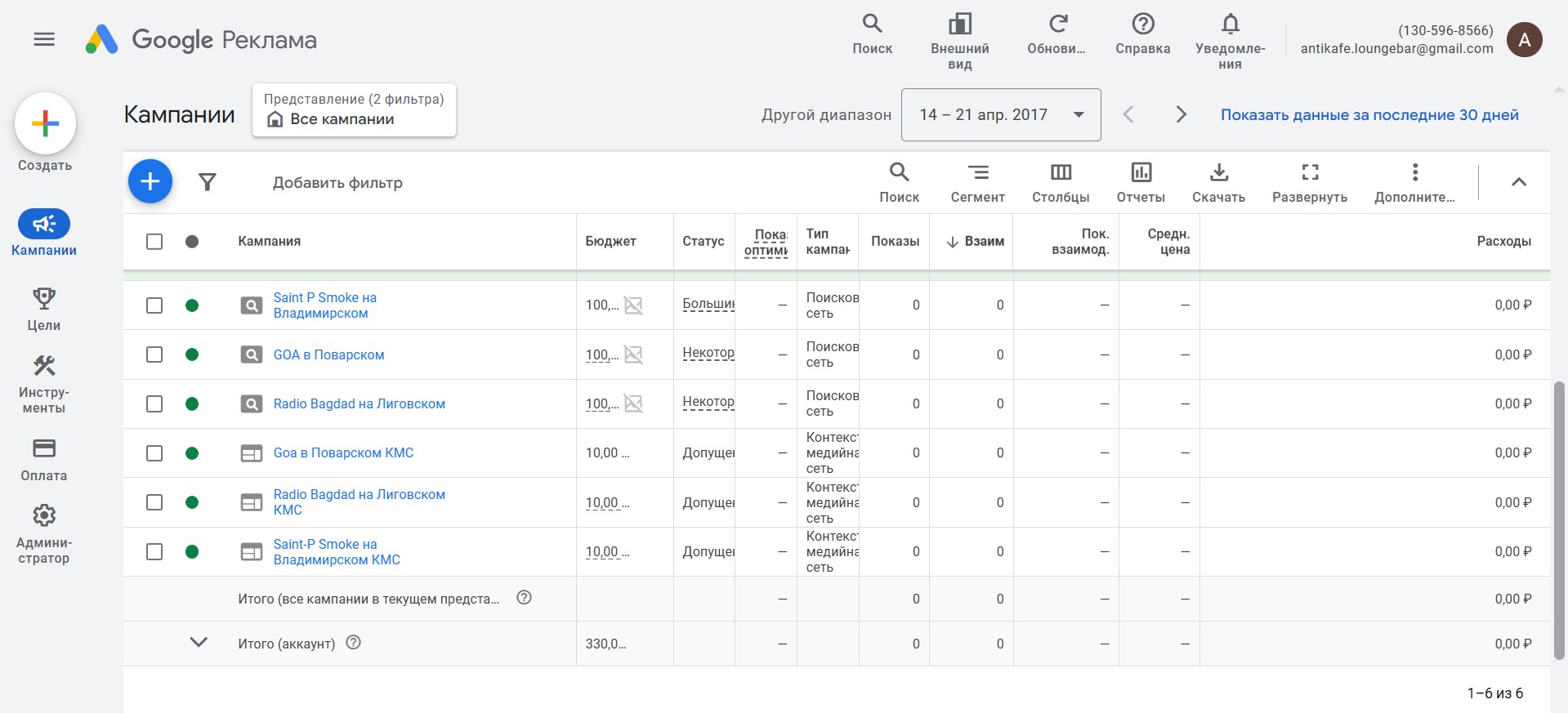The width and height of the screenshot is (1568, 713).
Task: Sort by the Кампания column header
Action: point(270,241)
